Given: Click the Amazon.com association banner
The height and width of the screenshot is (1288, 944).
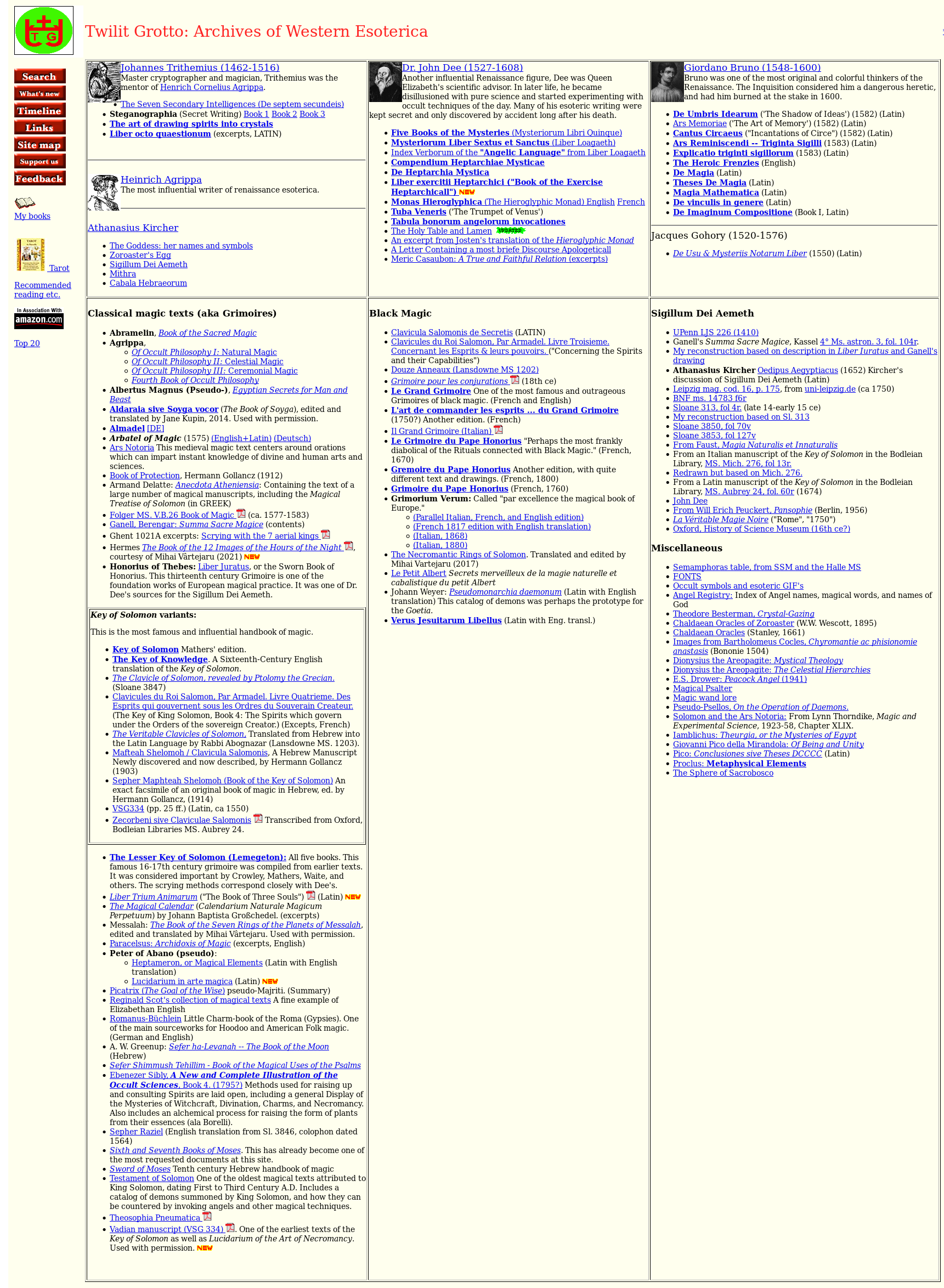Looking at the screenshot, I should (39, 319).
